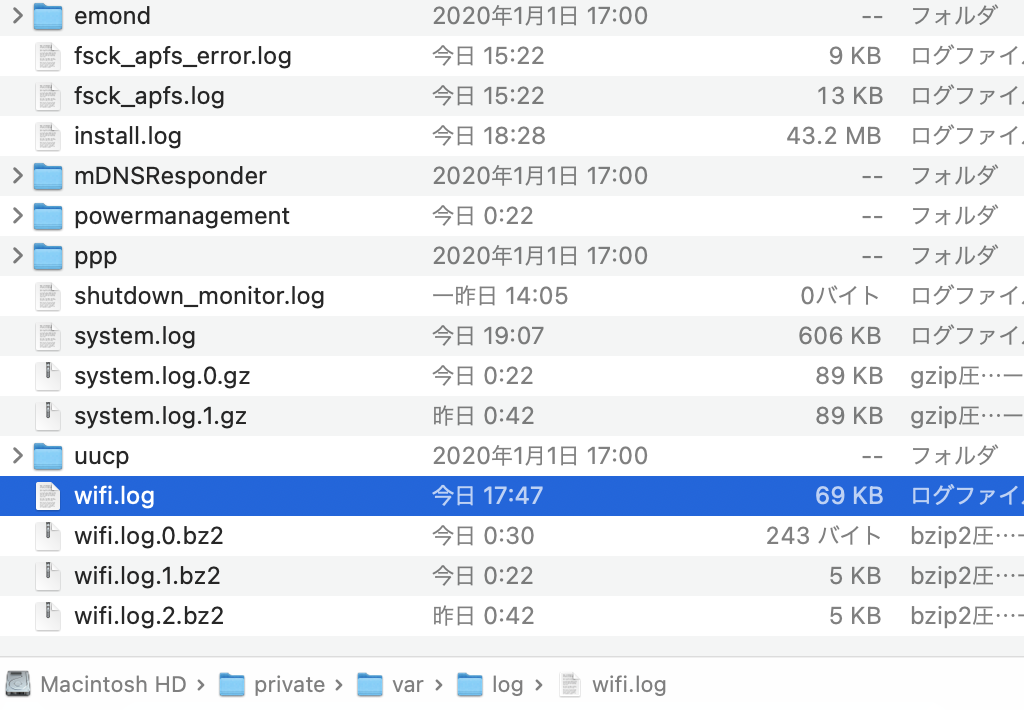Image resolution: width=1024 pixels, height=710 pixels.
Task: Click the mDNSResponder folder icon
Action: click(48, 176)
